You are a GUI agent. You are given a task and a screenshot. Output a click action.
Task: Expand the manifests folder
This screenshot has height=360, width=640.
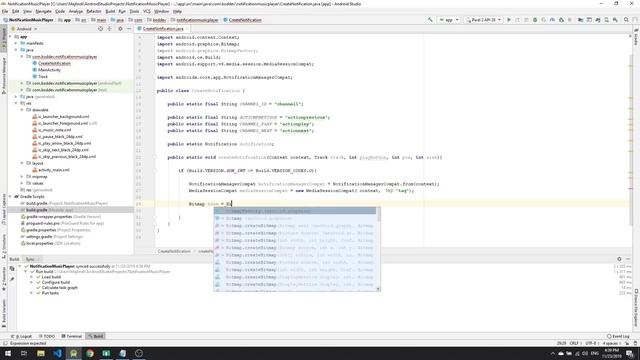[17, 43]
